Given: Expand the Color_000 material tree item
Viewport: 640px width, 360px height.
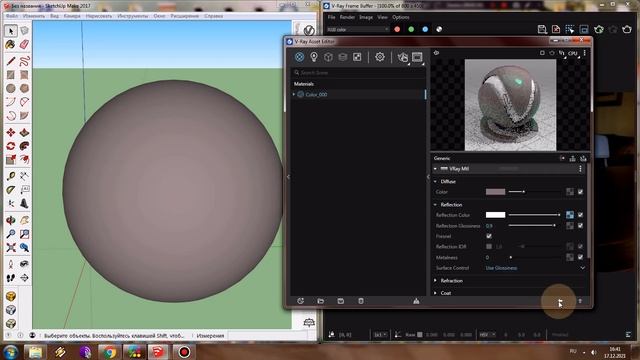Looking at the screenshot, I should point(294,94).
